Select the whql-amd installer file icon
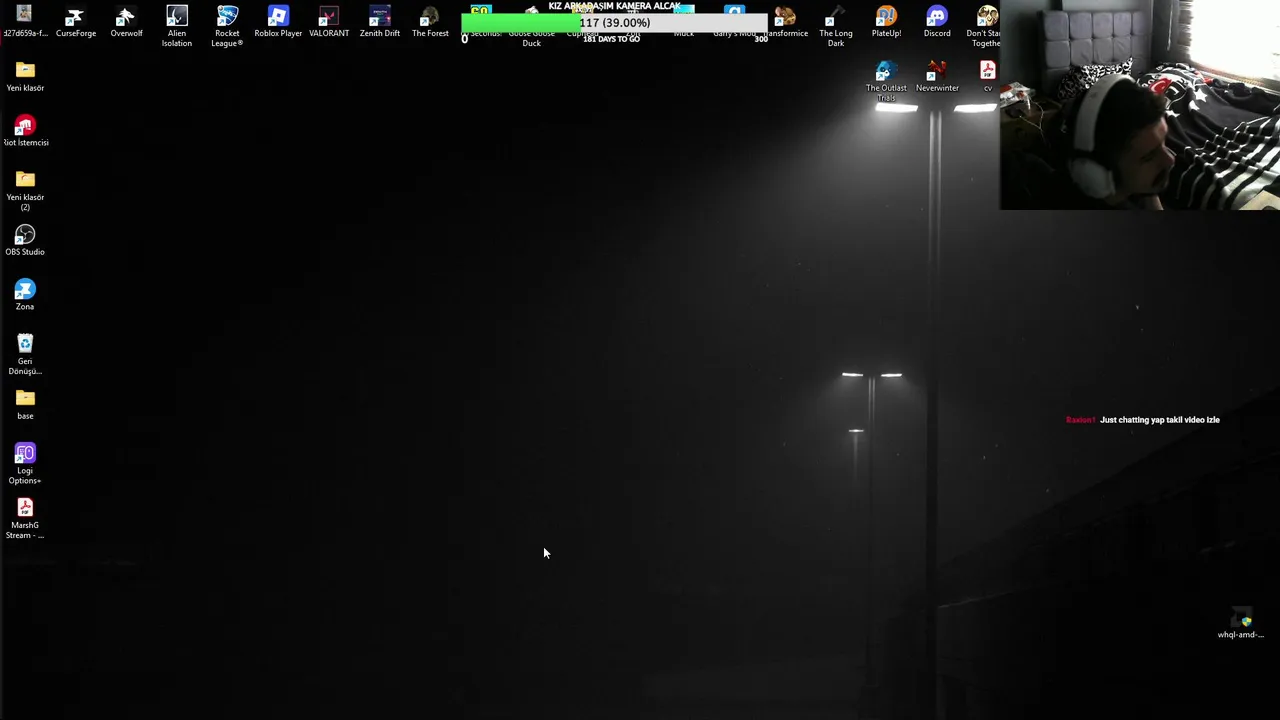This screenshot has width=1280, height=720. [1241, 623]
